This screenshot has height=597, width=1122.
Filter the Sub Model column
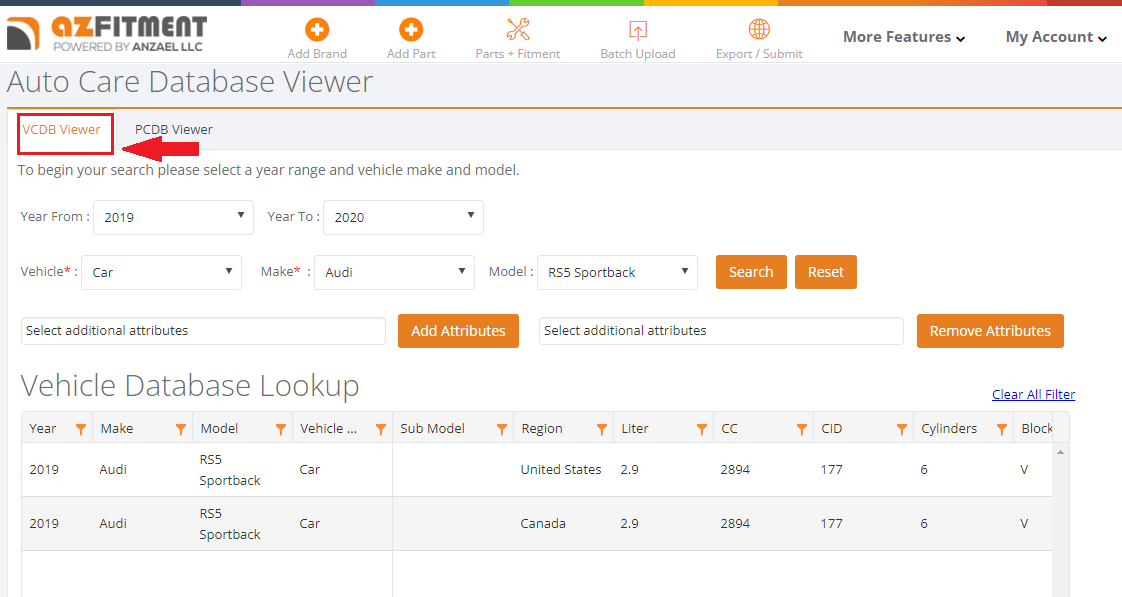point(502,429)
